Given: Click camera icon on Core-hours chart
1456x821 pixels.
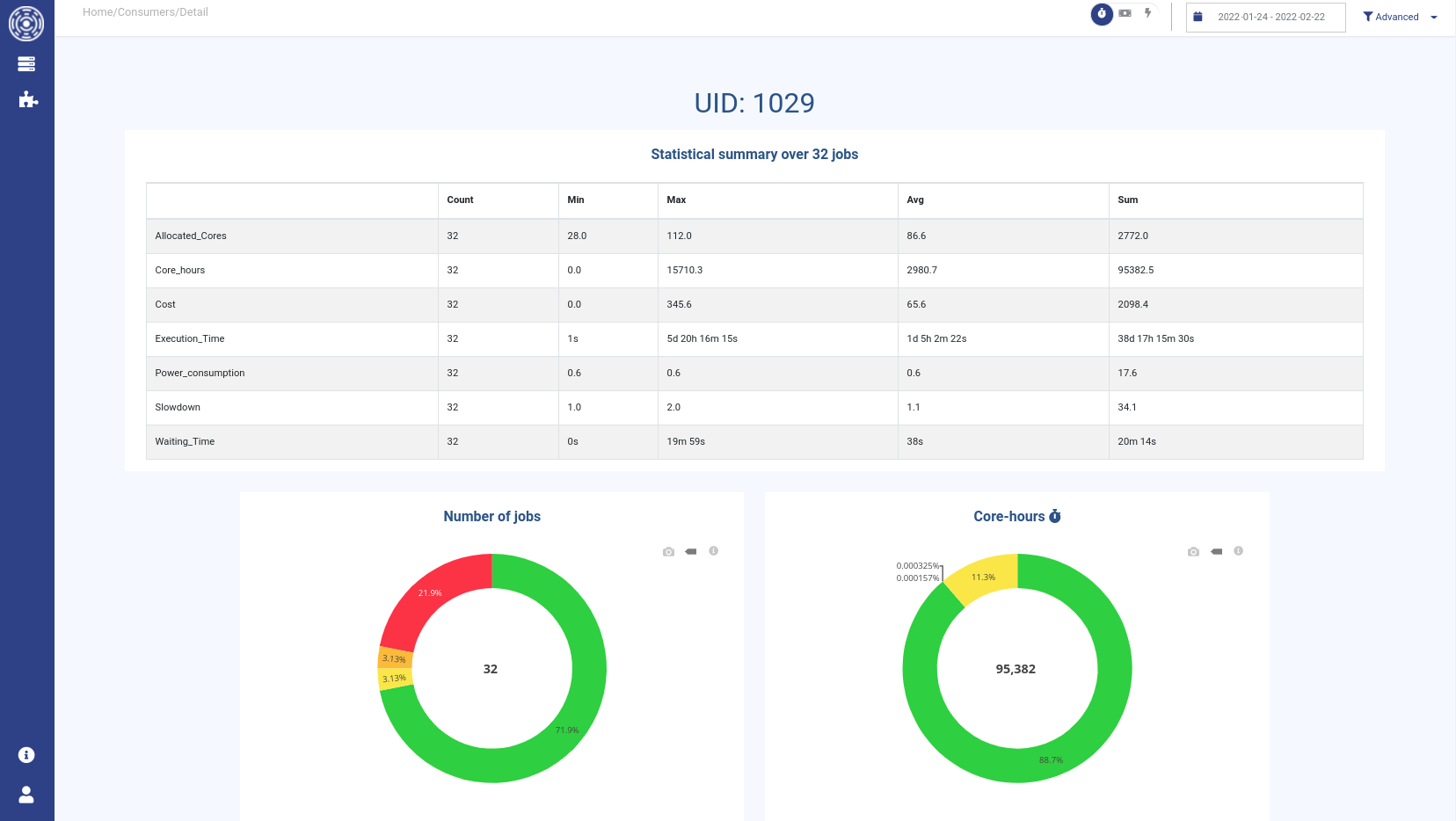Looking at the screenshot, I should [x=1193, y=552].
